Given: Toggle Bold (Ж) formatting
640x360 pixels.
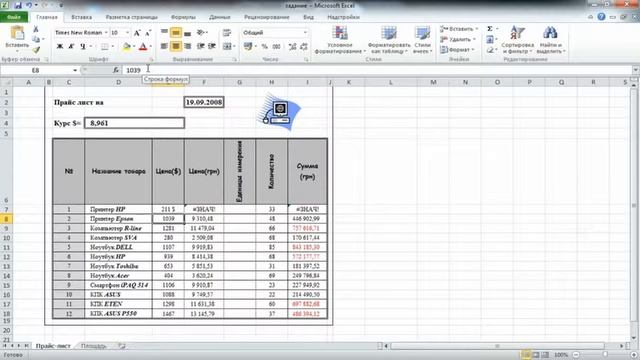Looking at the screenshot, I should click(x=60, y=47).
